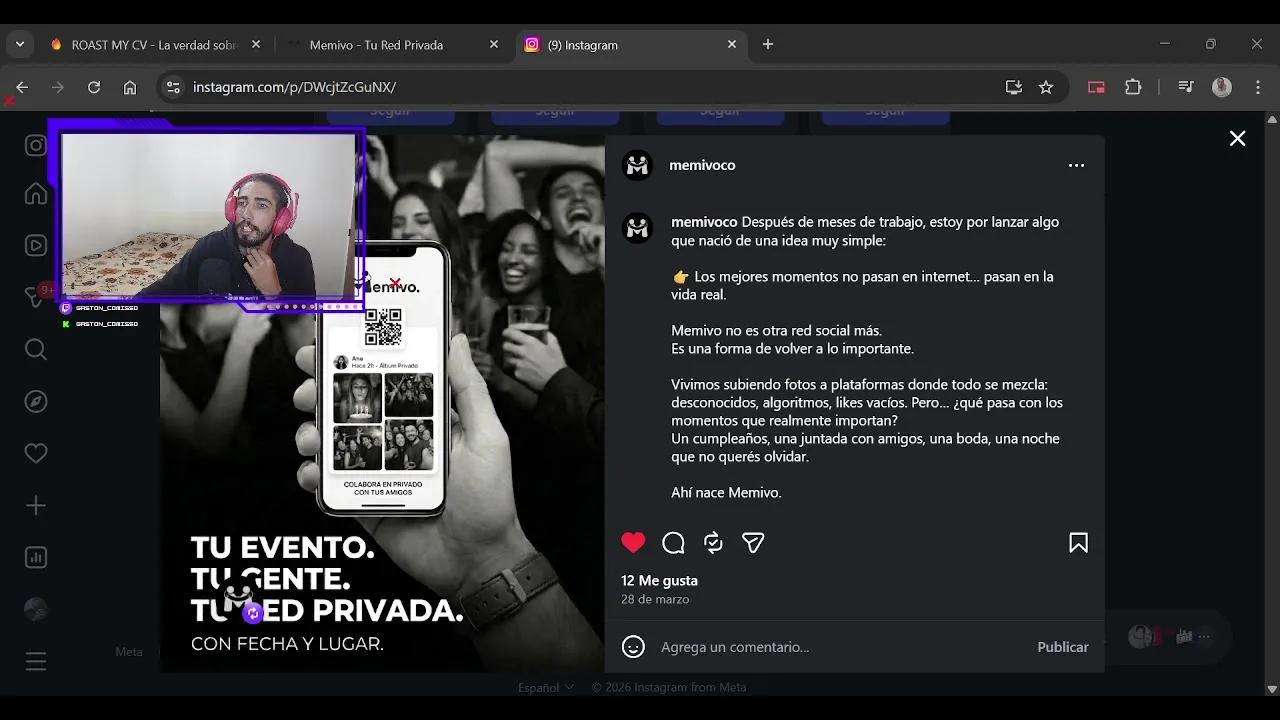The width and height of the screenshot is (1280, 720).
Task: Click the 12 Me gusta likes count
Action: (659, 580)
